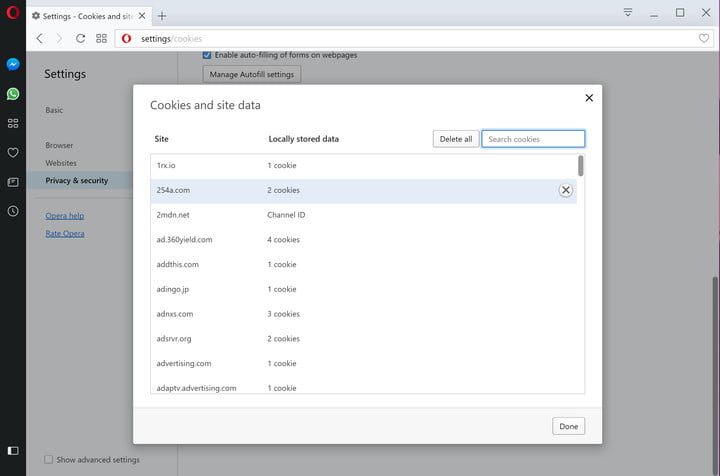The width and height of the screenshot is (720, 476).
Task: Disable auto-filling of forms checkbox
Action: point(207,55)
